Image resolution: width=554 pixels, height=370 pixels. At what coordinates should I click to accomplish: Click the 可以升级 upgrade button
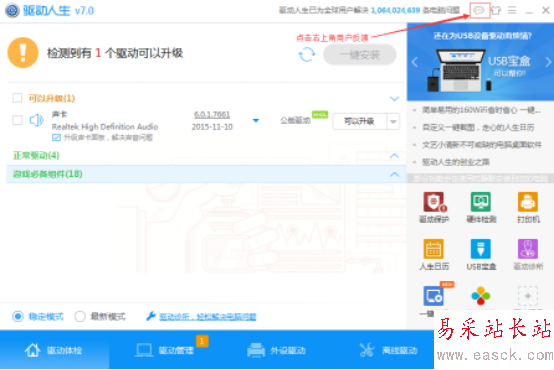(360, 122)
